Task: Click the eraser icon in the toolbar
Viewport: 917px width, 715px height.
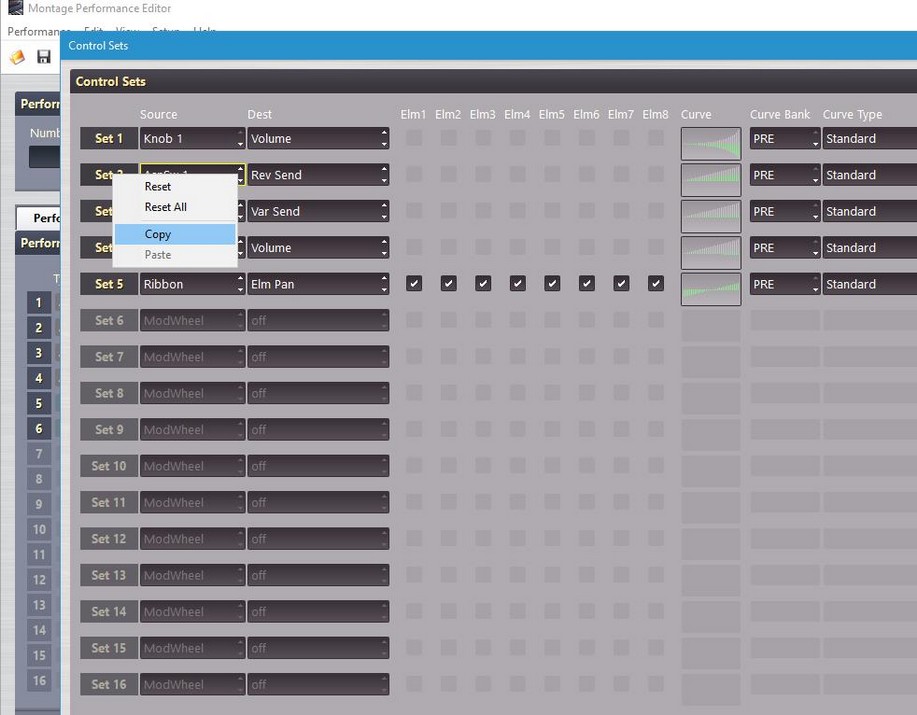Action: (17, 57)
